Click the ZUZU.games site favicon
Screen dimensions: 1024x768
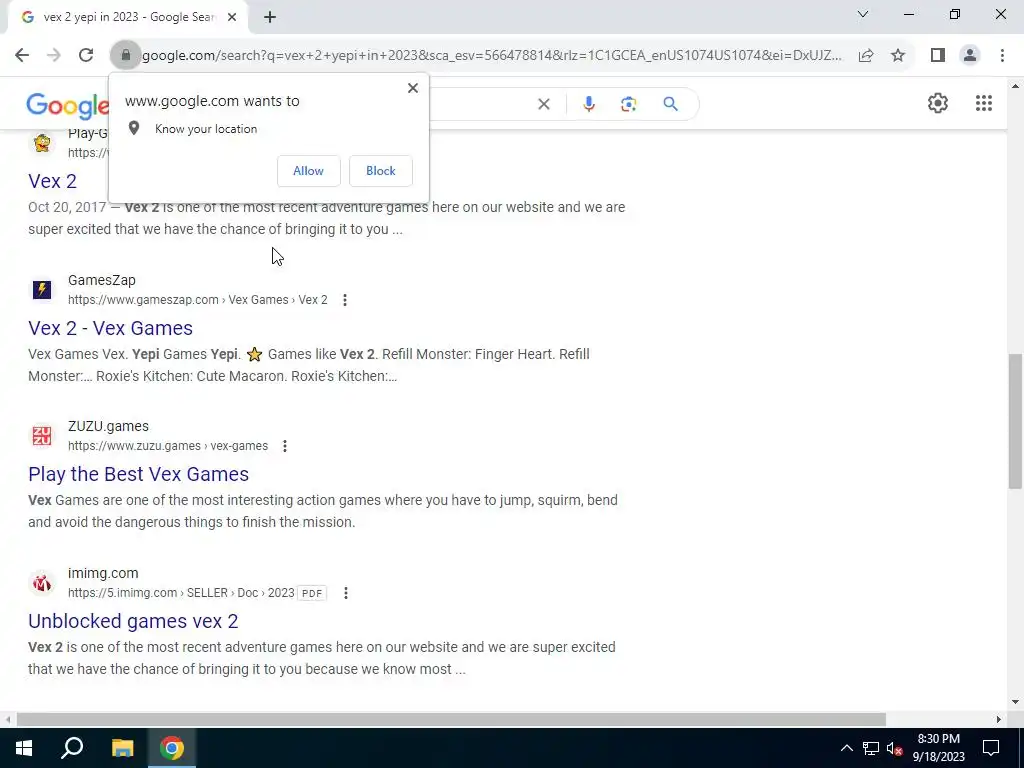coord(42,436)
